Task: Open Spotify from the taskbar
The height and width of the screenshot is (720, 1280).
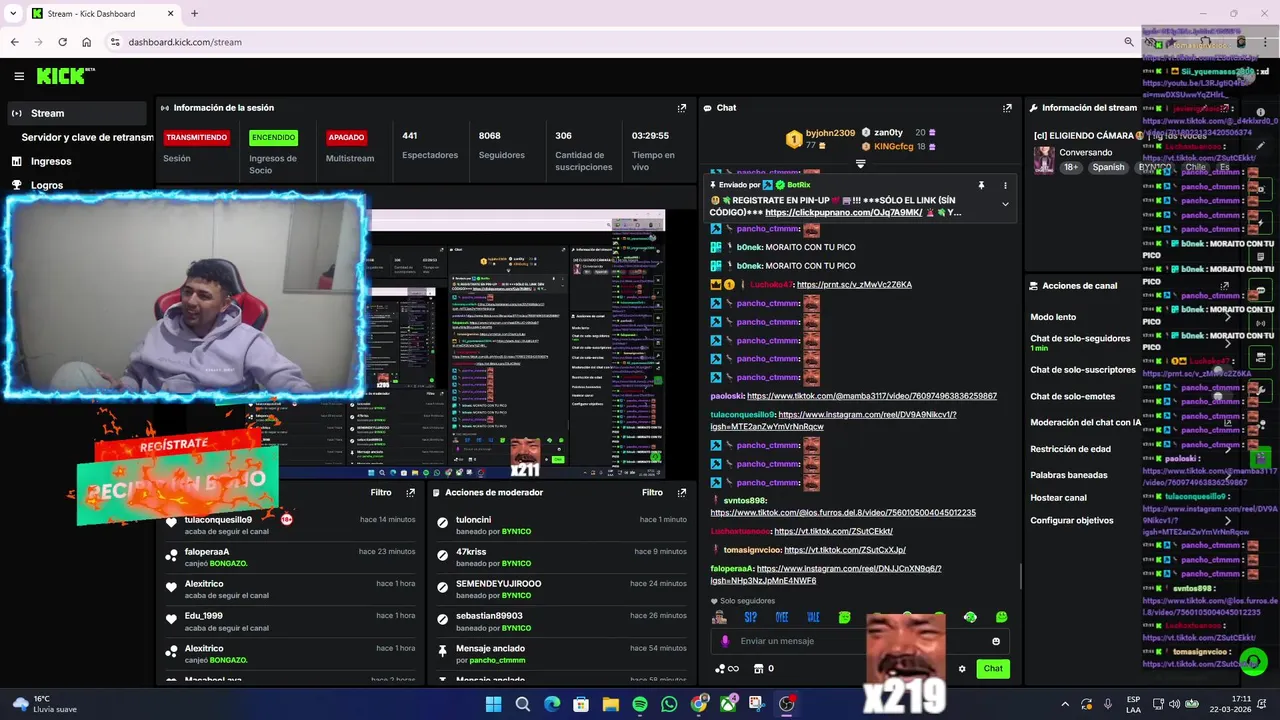Action: tap(640, 704)
